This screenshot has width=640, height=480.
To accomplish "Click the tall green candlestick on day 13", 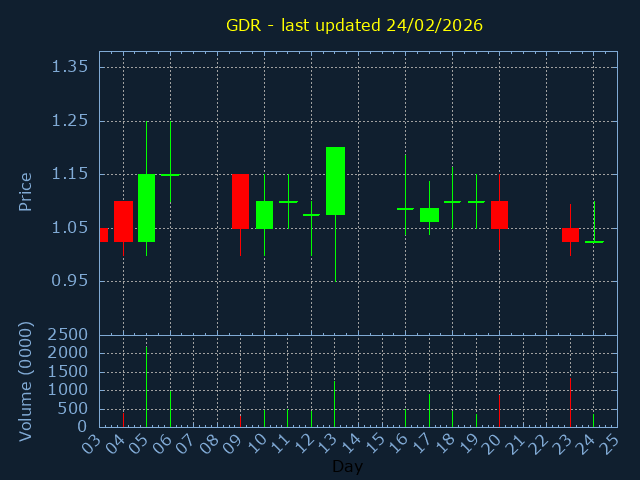I will point(335,181).
